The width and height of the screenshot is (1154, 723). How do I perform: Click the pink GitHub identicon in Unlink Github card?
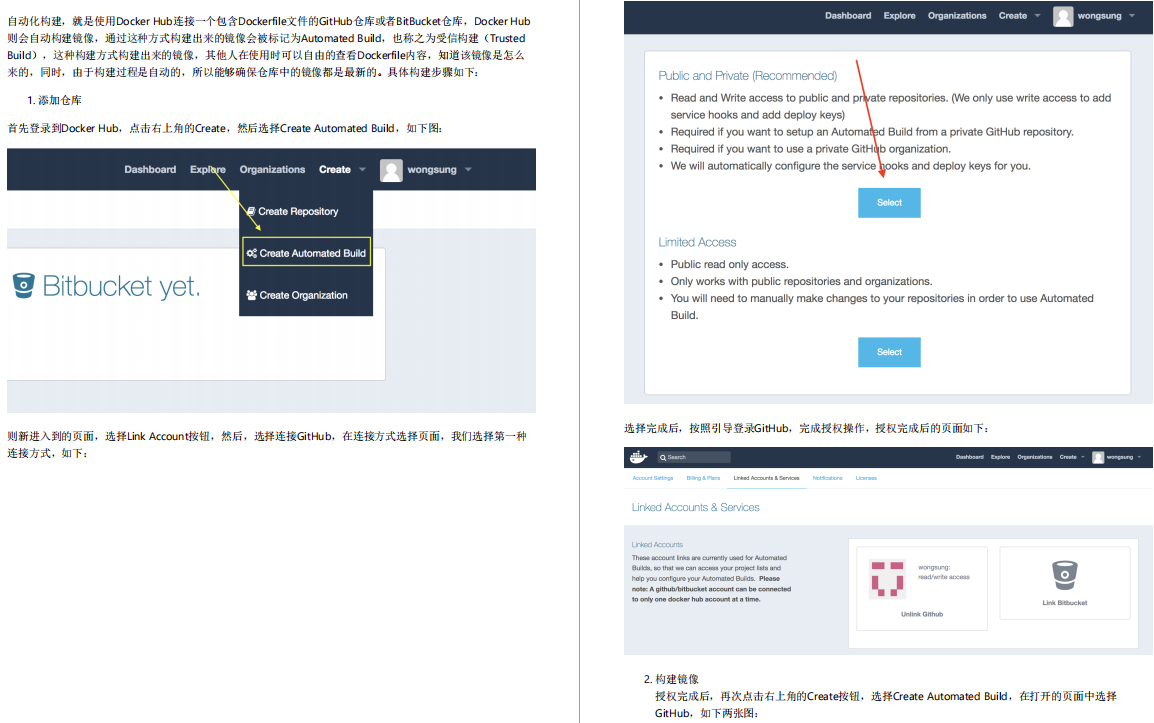pos(887,578)
